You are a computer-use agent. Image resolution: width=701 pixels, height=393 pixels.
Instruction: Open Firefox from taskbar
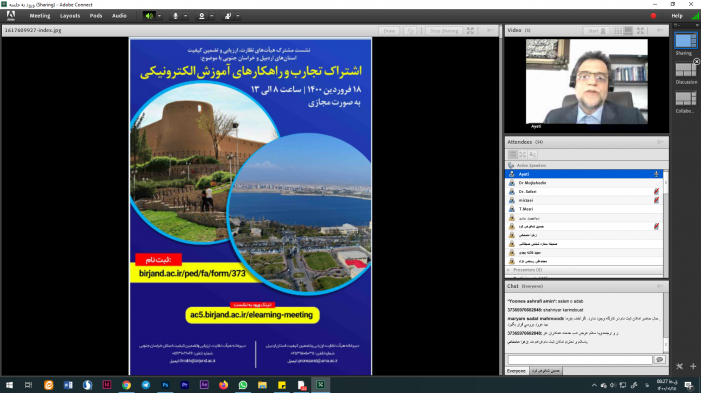coord(224,385)
